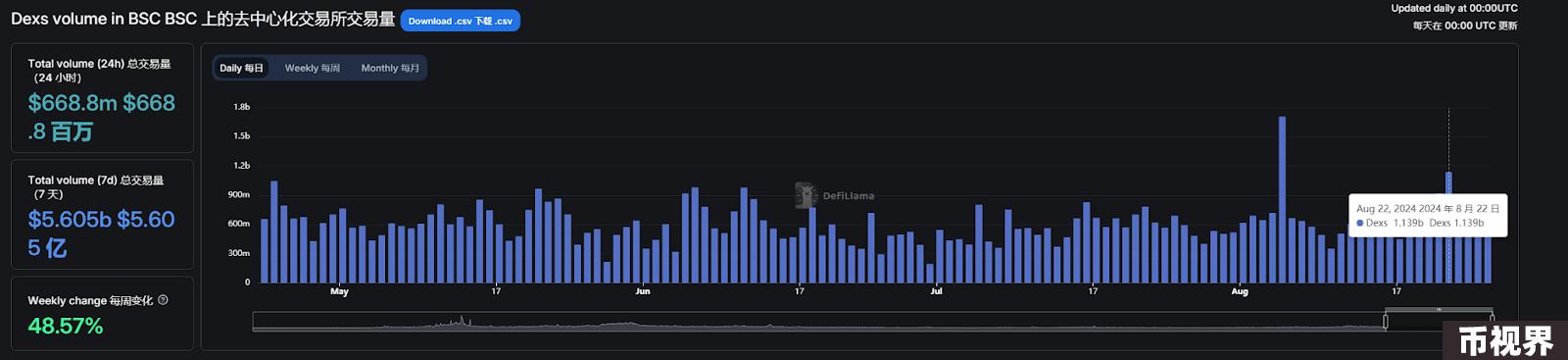The image size is (1568, 360).
Task: Click the 900m y-axis label
Action: coord(239,194)
